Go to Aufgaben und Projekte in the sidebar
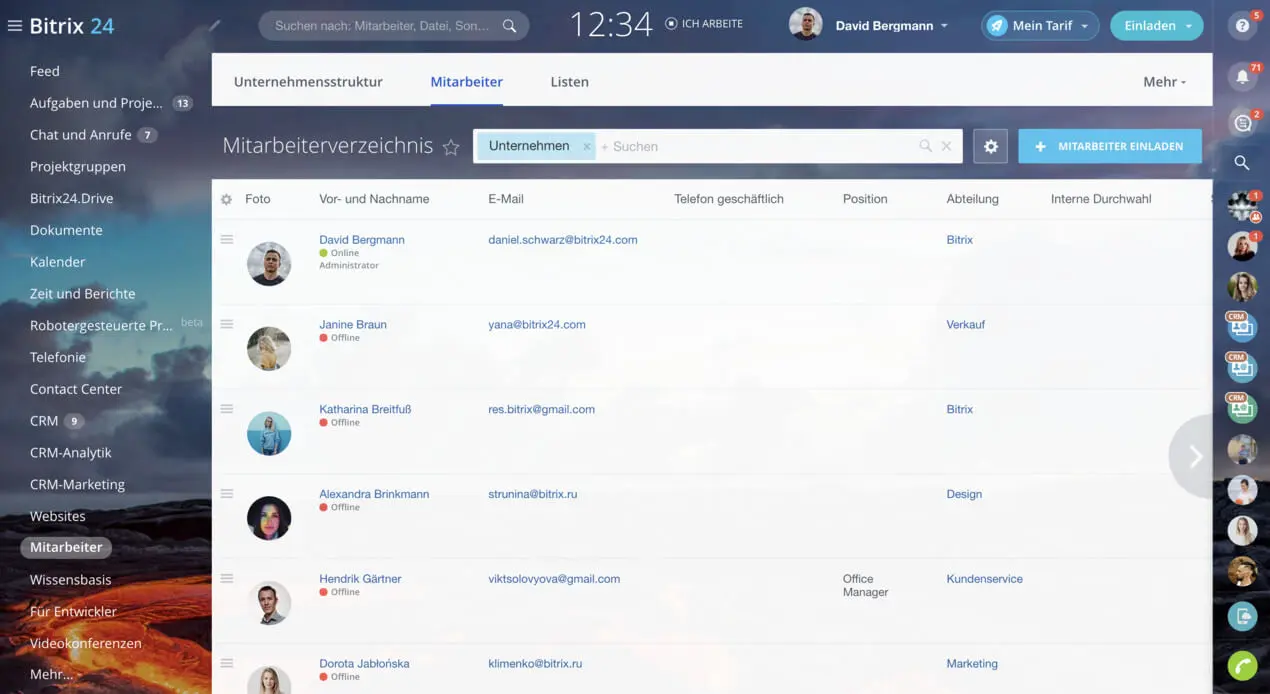1270x694 pixels. (x=96, y=103)
